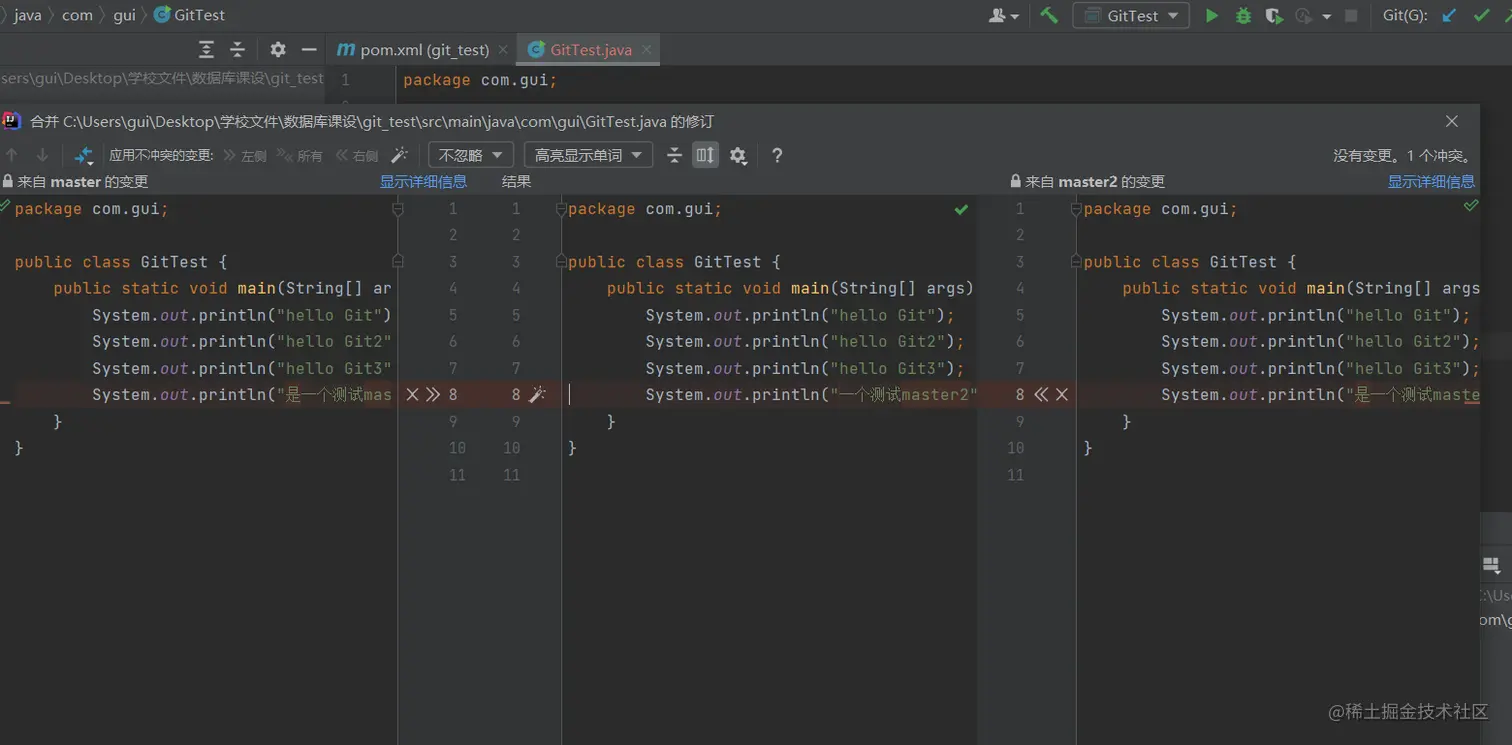Open the 高亮显示单词 highlight dropdown
Image resolution: width=1512 pixels, height=745 pixels.
[x=588, y=155]
